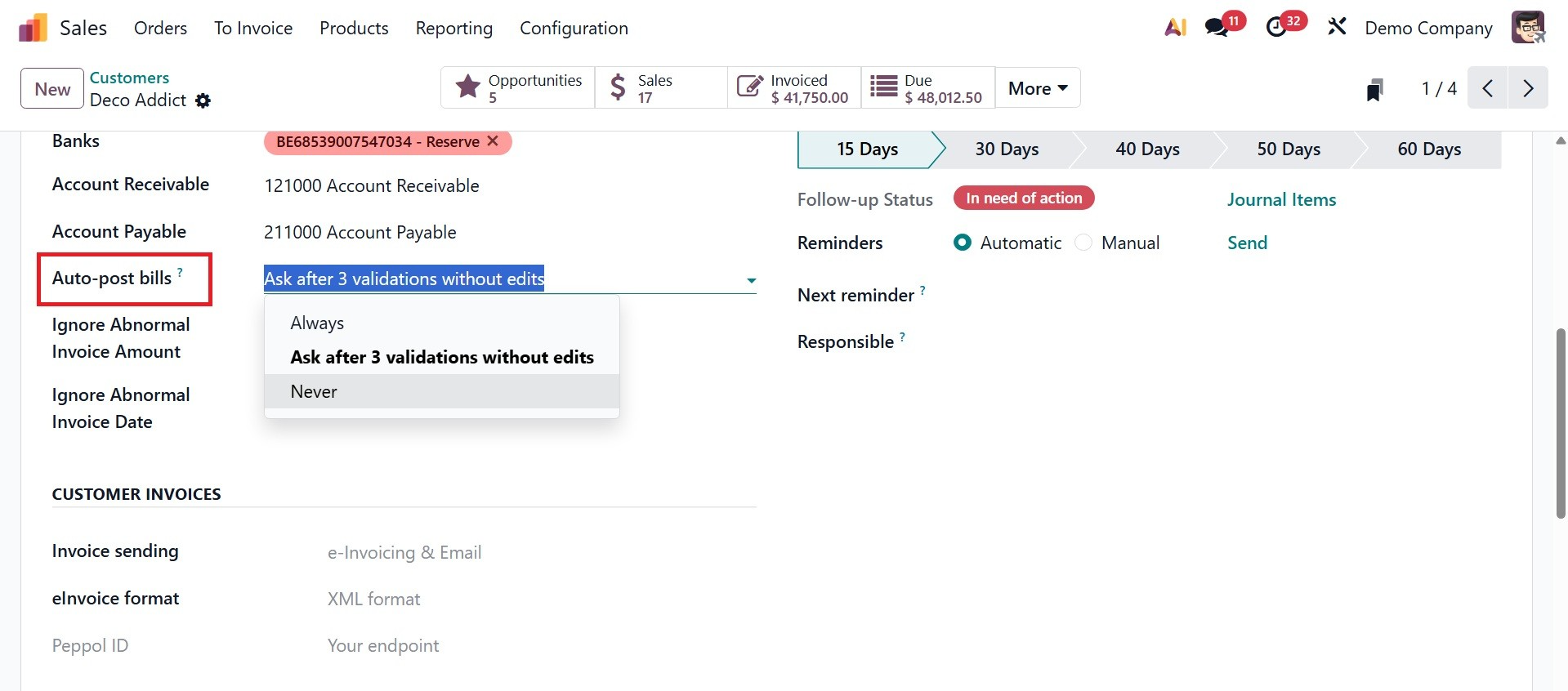This screenshot has height=691, width=1568.
Task: Select the Automatic reminders radio button
Action: point(963,243)
